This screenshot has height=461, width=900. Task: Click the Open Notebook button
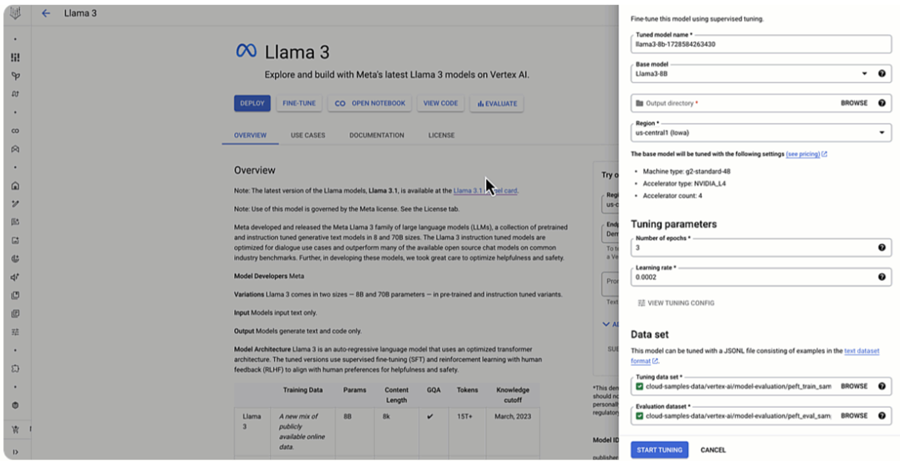[370, 103]
